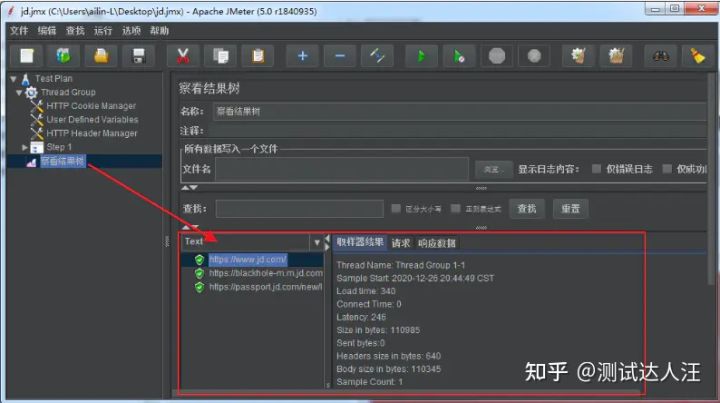Image resolution: width=720 pixels, height=403 pixels.
Task: Open the 选项 menu
Action: 131,31
